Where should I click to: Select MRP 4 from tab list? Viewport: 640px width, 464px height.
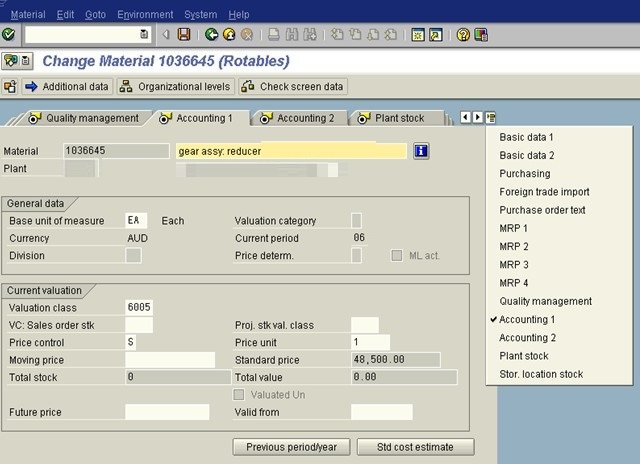pos(513,283)
